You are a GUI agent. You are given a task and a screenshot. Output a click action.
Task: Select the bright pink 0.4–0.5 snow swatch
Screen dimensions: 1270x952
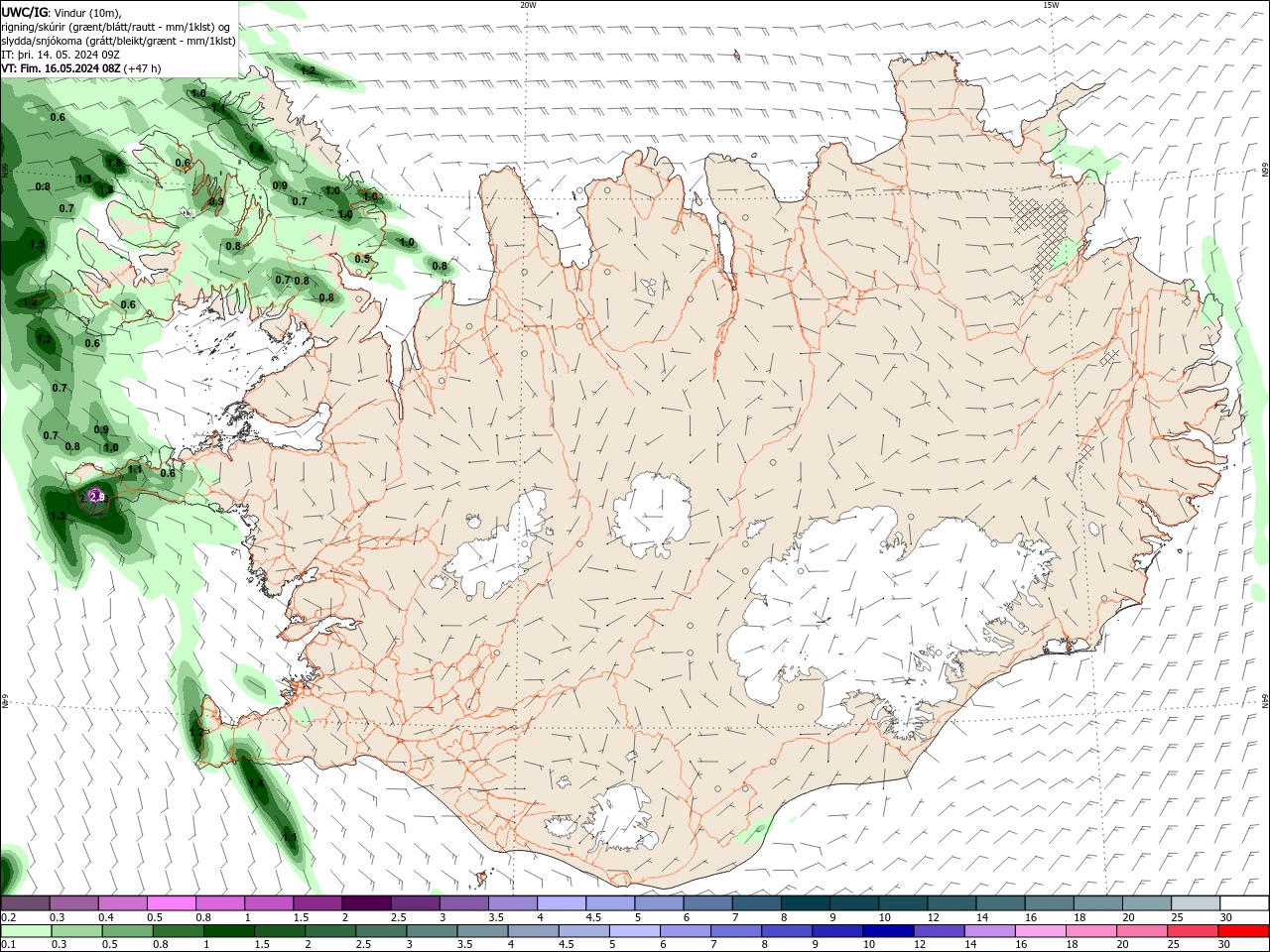[x=122, y=903]
